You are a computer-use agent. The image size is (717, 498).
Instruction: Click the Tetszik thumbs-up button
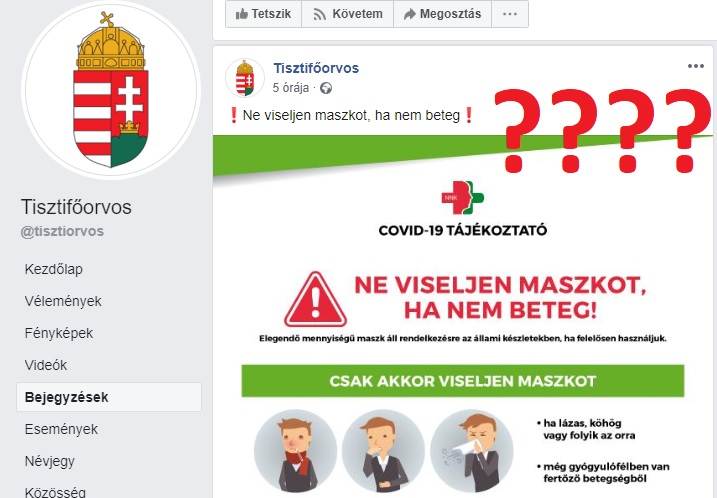[263, 14]
